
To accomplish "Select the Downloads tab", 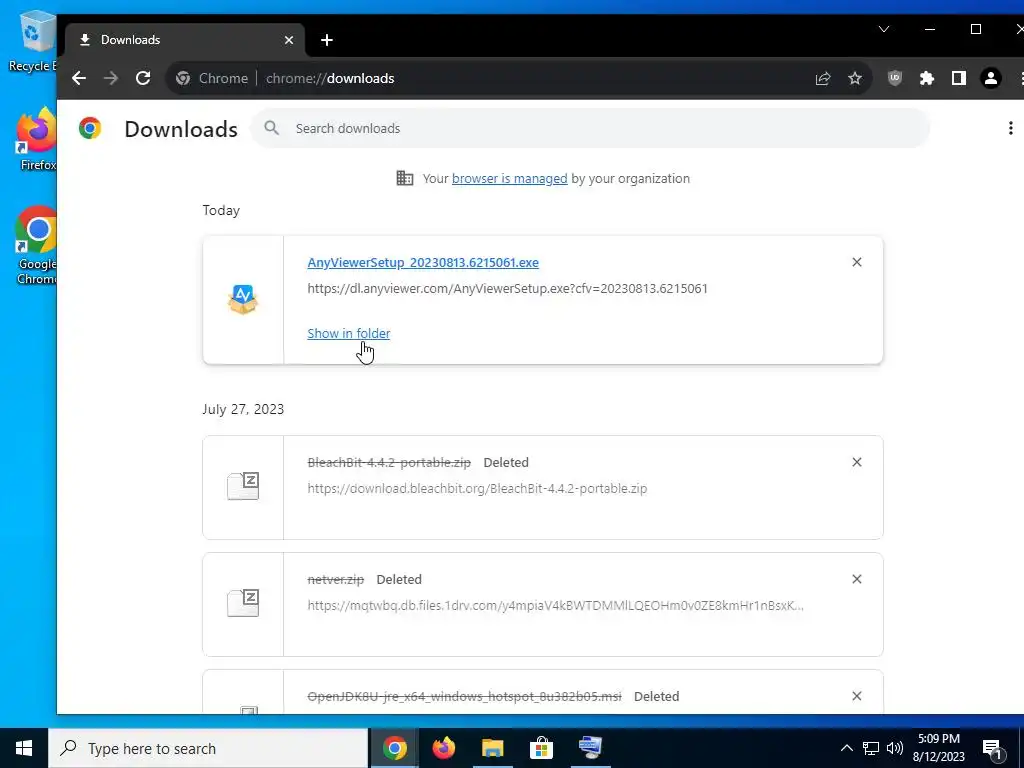I will 185,40.
